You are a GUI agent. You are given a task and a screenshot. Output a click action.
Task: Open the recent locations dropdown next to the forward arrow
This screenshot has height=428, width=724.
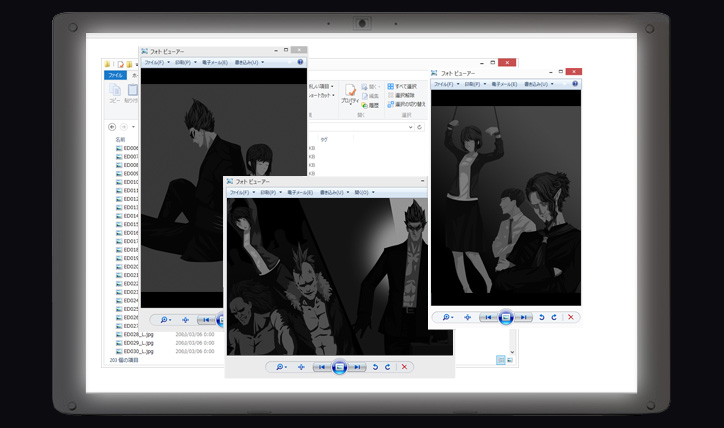tap(133, 127)
